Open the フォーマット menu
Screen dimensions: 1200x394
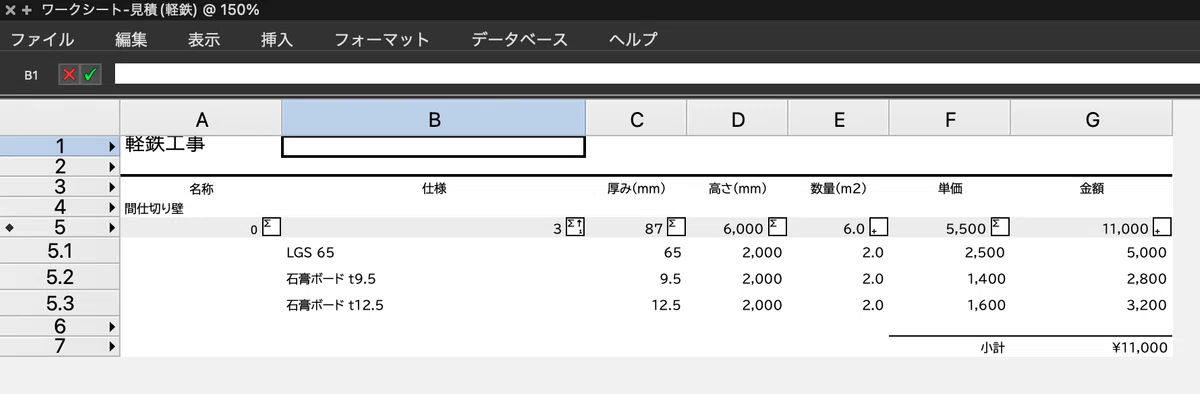382,40
